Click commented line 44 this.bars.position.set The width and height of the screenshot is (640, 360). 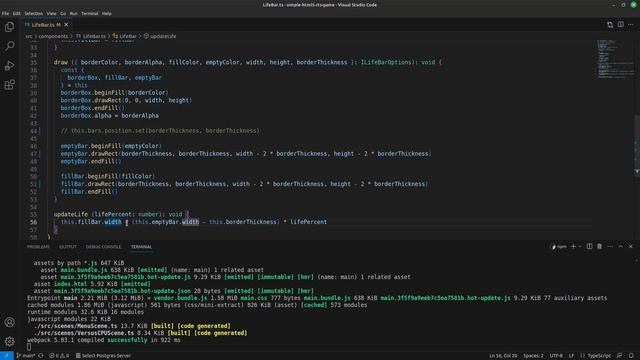click(160, 131)
